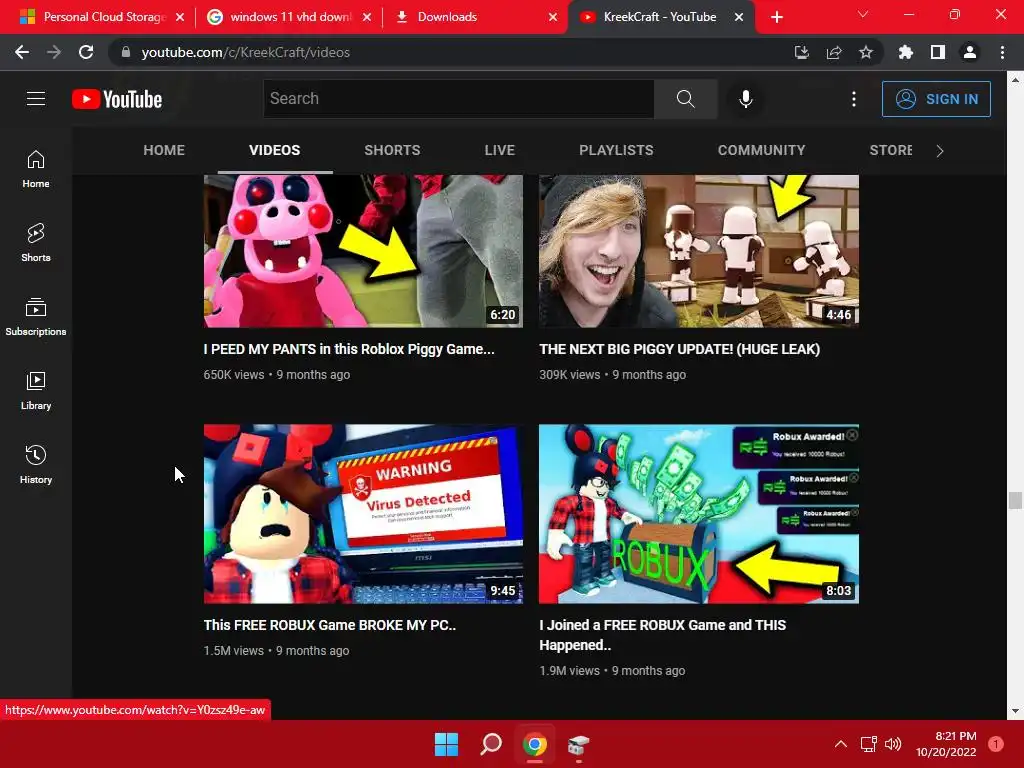Click the search magnifier button
The height and width of the screenshot is (768, 1024).
pos(685,99)
